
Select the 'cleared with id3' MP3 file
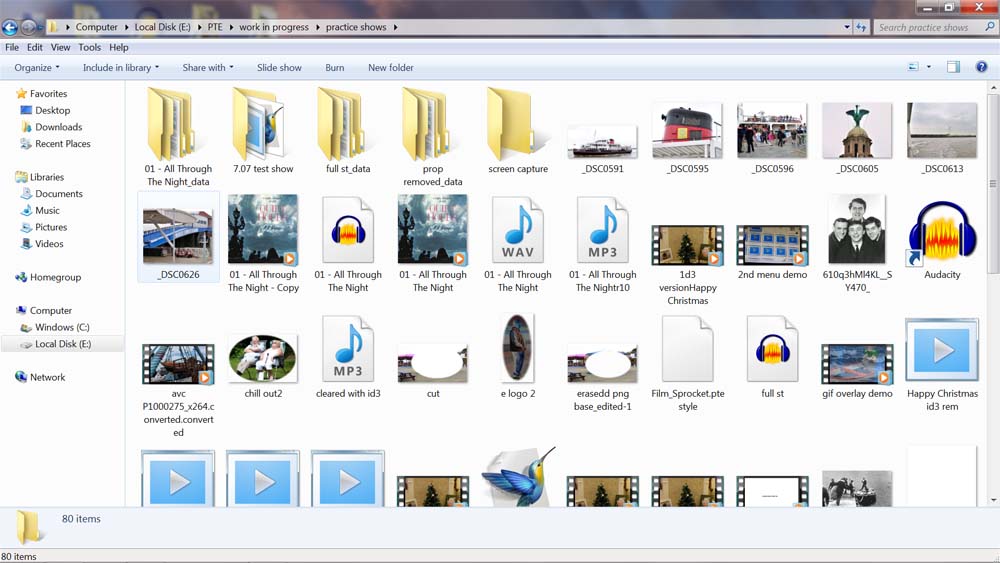pyautogui.click(x=348, y=352)
